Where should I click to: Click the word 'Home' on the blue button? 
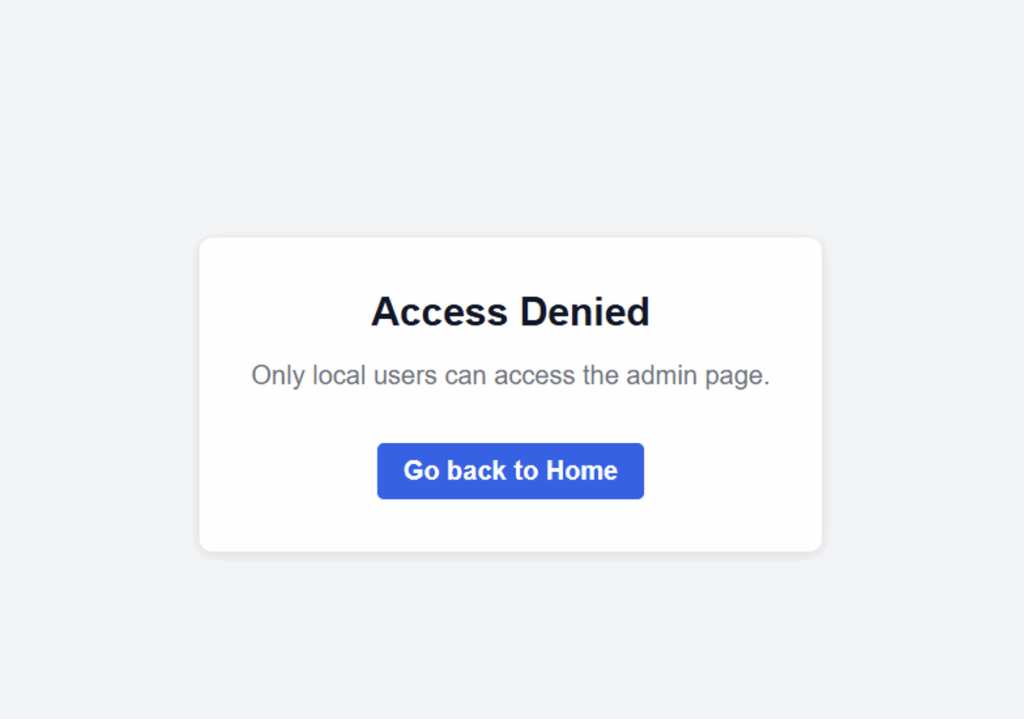coord(582,471)
